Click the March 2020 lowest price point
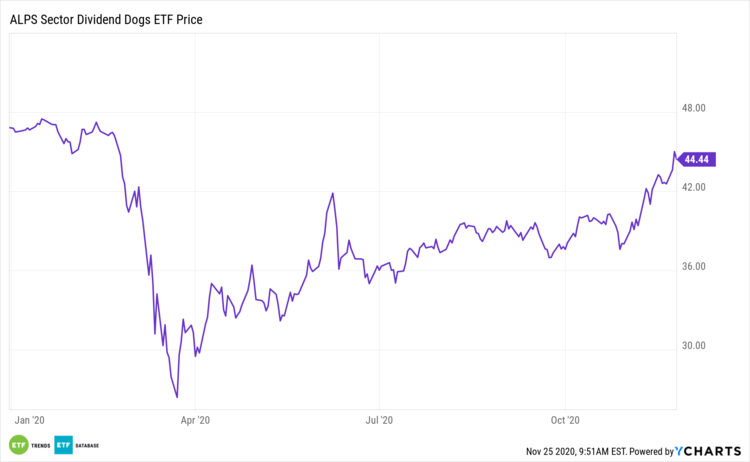Viewport: 750px width, 462px height. coord(176,397)
